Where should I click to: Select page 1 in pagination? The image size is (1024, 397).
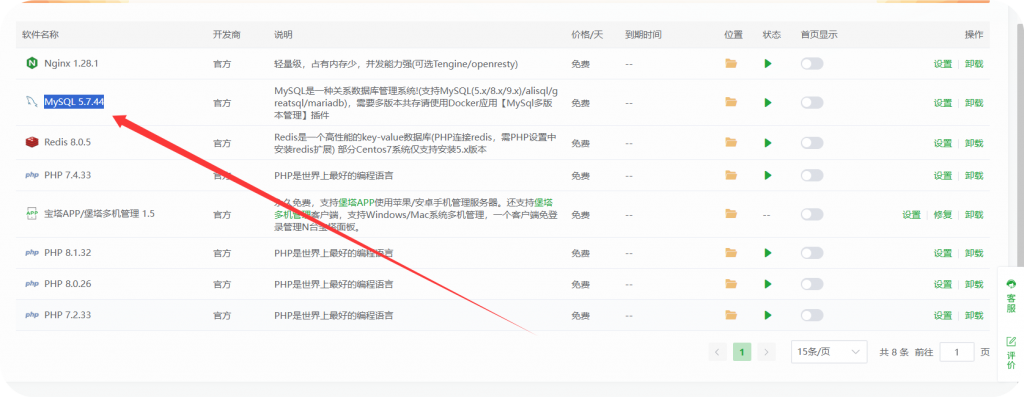click(x=742, y=352)
